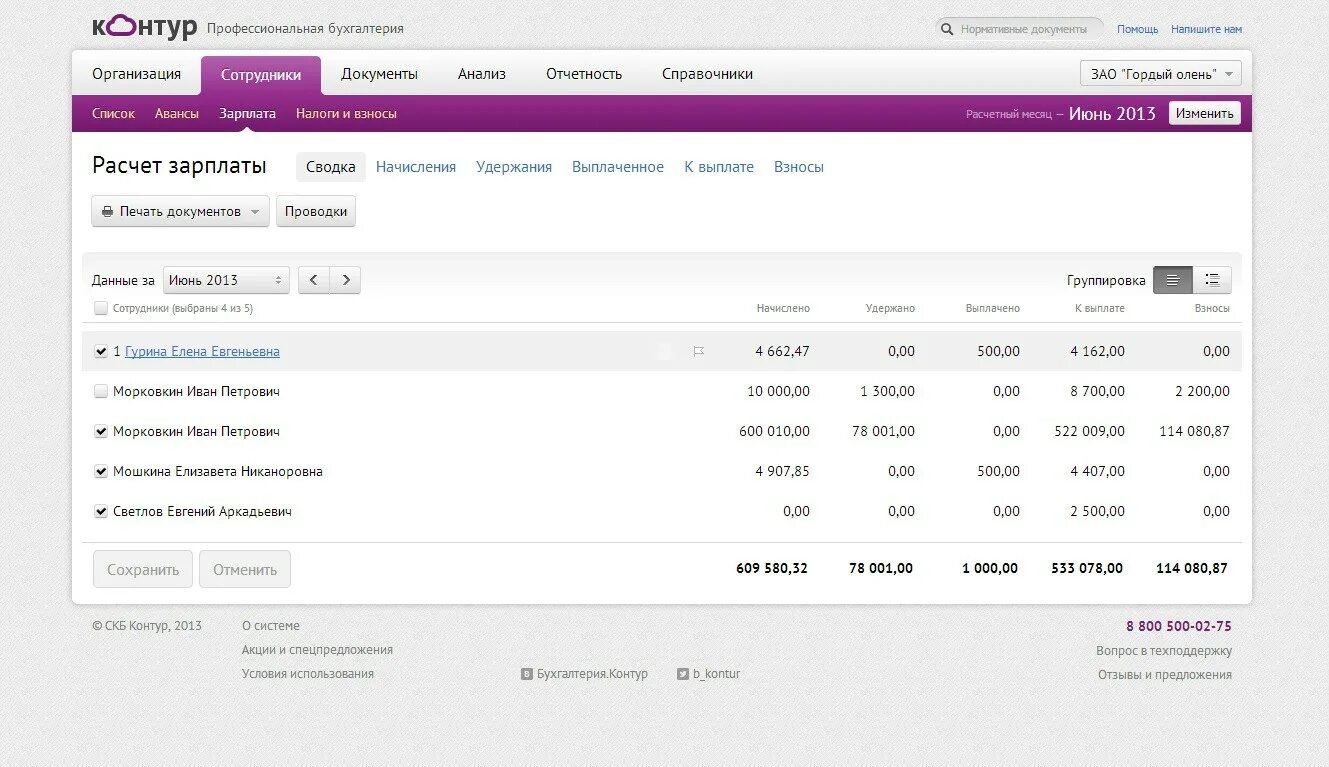Screen dimensions: 1329x767
Task: Click the Начислено column header
Action: tap(783, 309)
